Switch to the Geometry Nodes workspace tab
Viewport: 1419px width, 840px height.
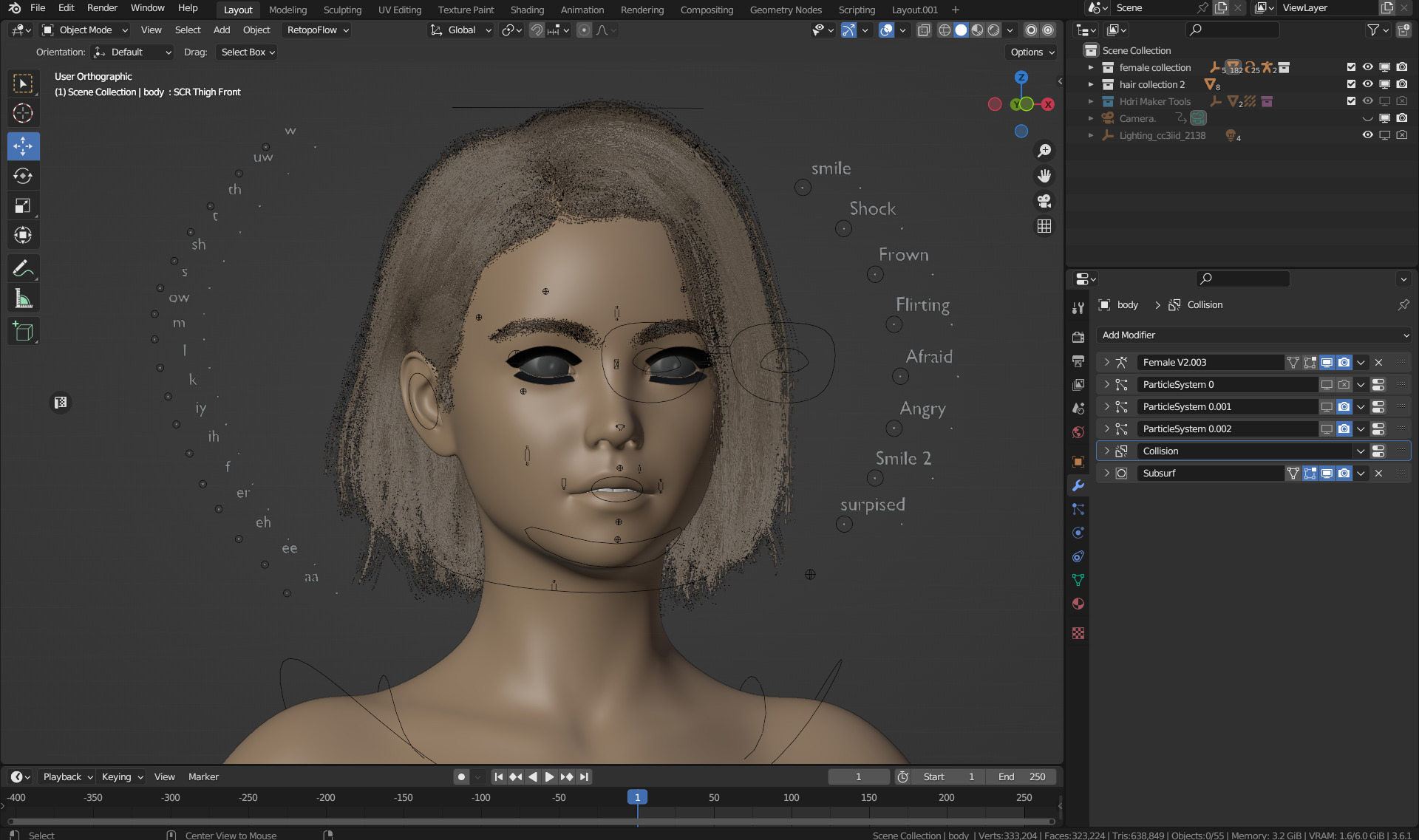coord(786,10)
